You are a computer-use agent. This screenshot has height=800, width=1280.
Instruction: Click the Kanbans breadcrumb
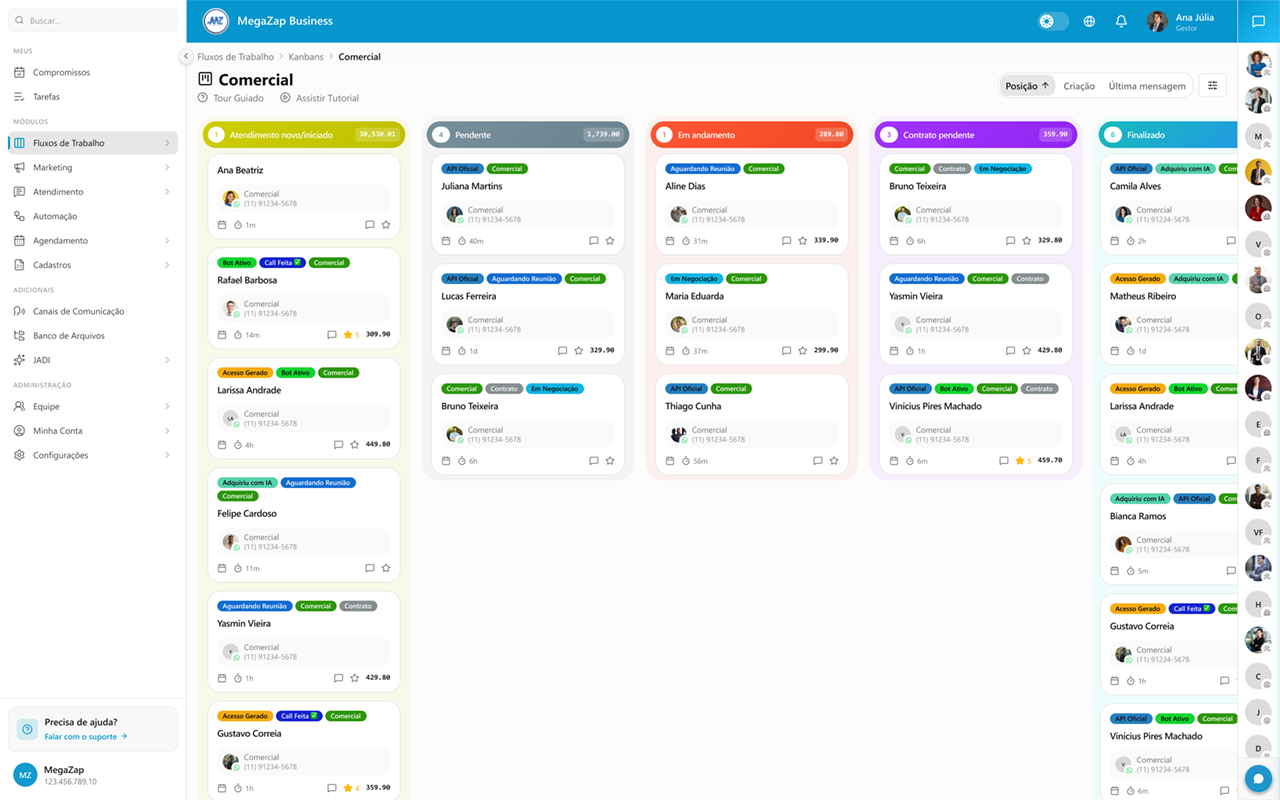(x=306, y=57)
